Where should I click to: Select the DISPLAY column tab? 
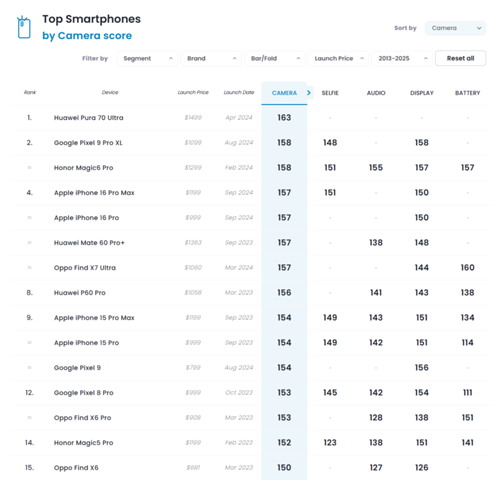(x=422, y=93)
